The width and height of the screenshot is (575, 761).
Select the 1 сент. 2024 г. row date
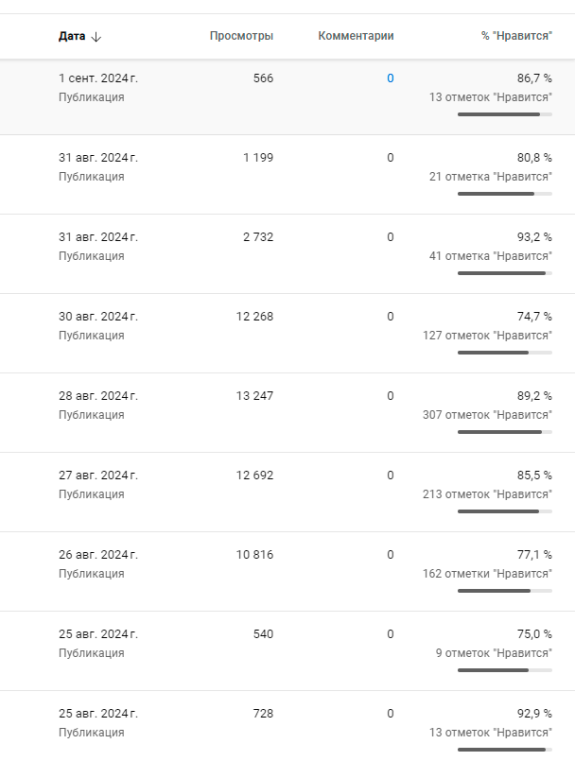98,78
